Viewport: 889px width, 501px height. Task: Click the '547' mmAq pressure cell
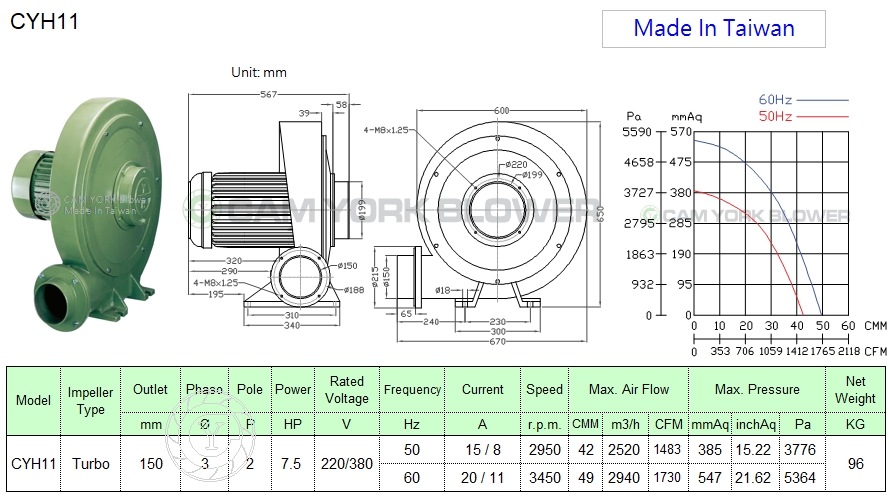(x=710, y=478)
